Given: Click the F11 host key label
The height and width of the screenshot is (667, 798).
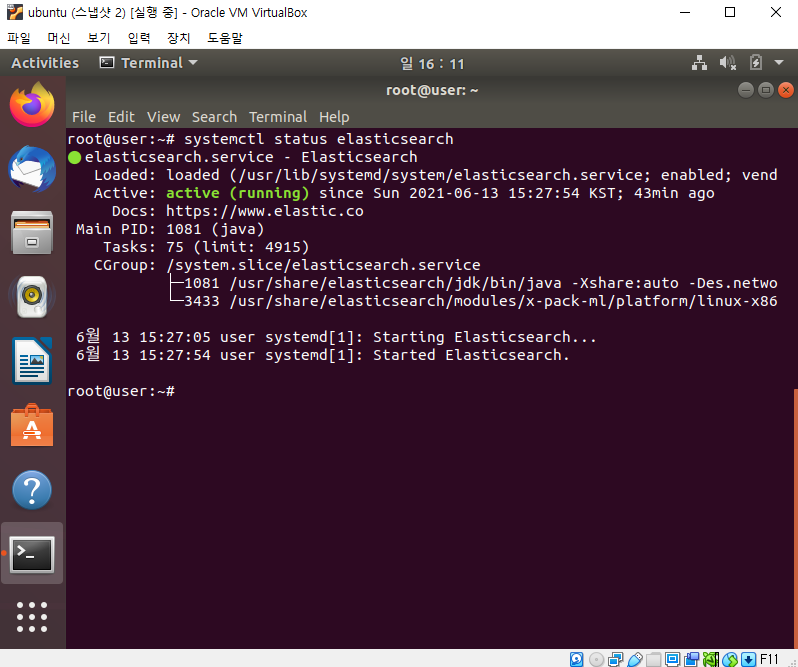Looking at the screenshot, I should tap(769, 659).
